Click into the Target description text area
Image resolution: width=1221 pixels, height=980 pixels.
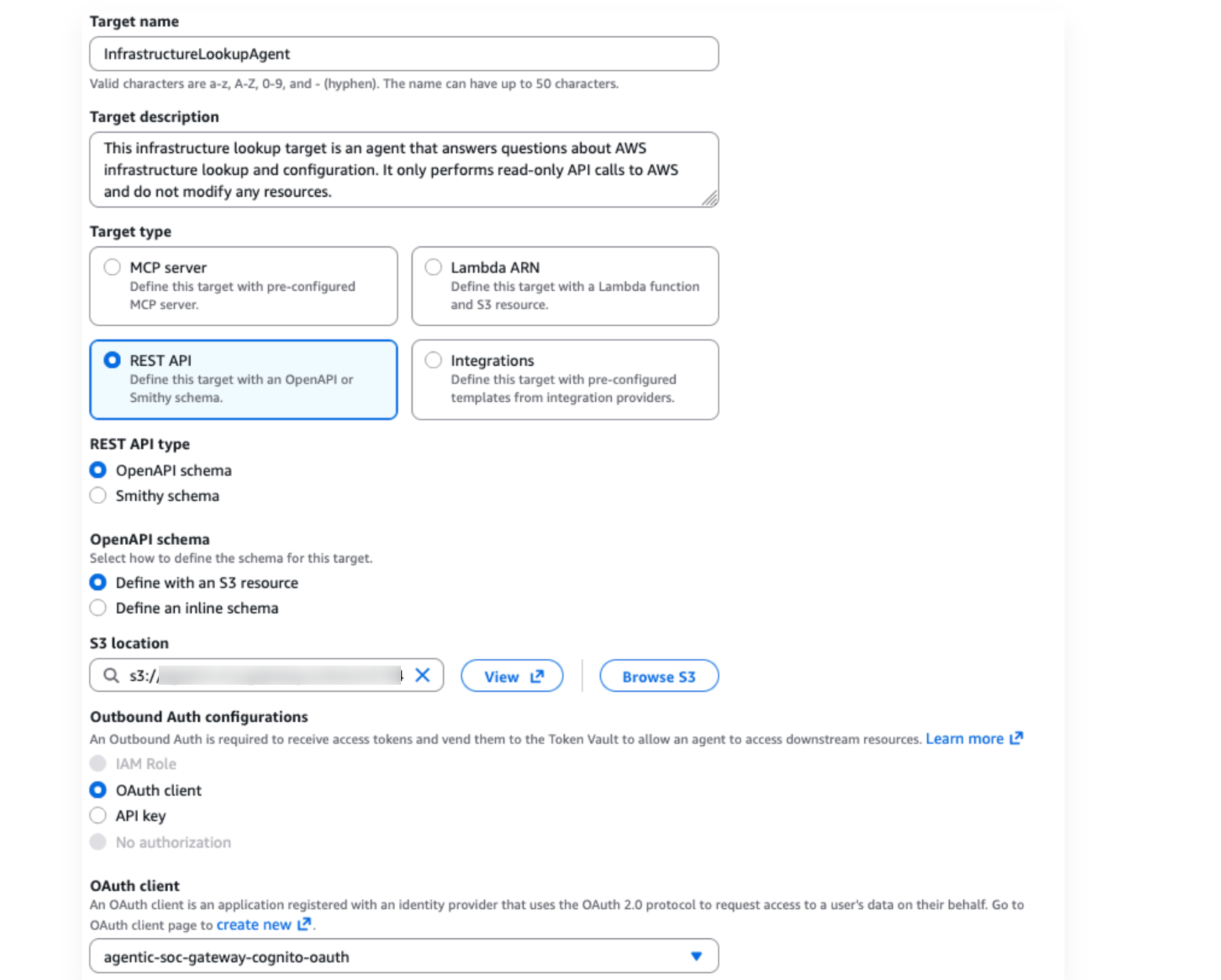pos(403,170)
